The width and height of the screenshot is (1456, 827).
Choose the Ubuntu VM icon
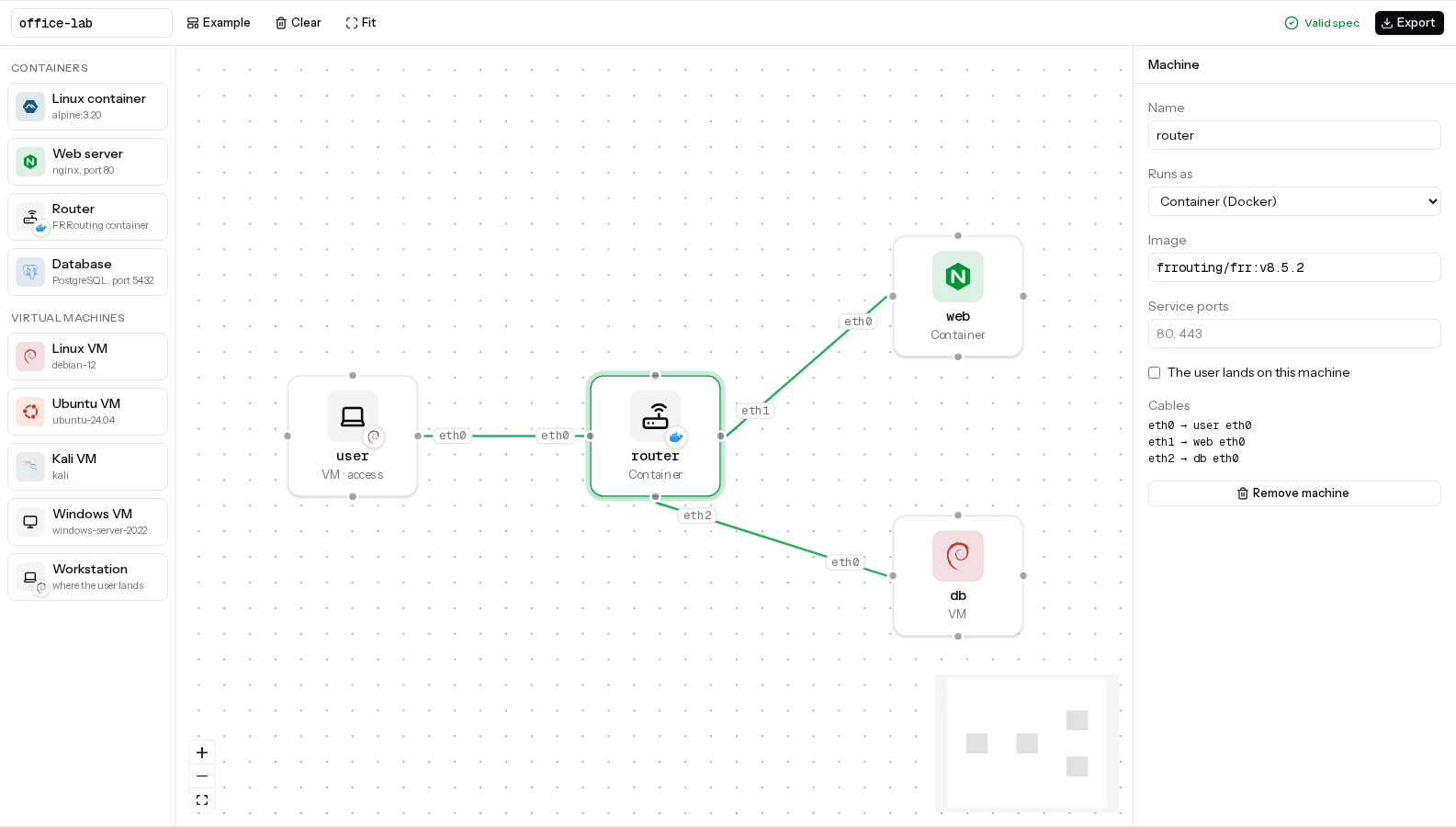coord(30,412)
